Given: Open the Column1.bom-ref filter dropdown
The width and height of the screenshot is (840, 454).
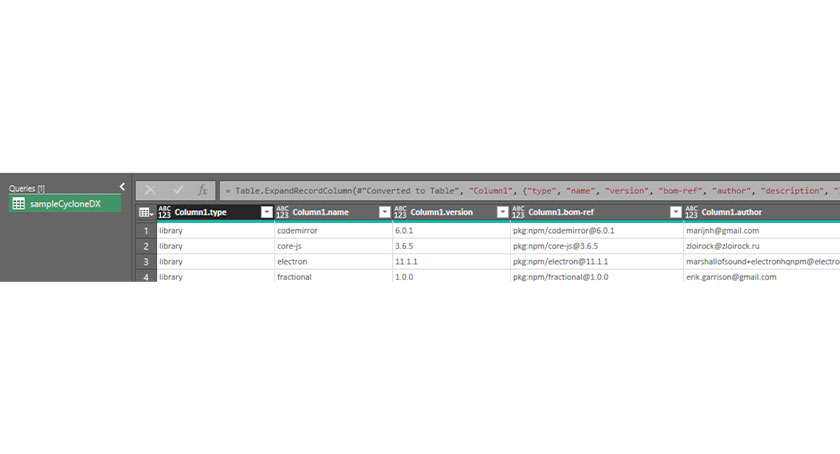Looking at the screenshot, I should coord(675,212).
